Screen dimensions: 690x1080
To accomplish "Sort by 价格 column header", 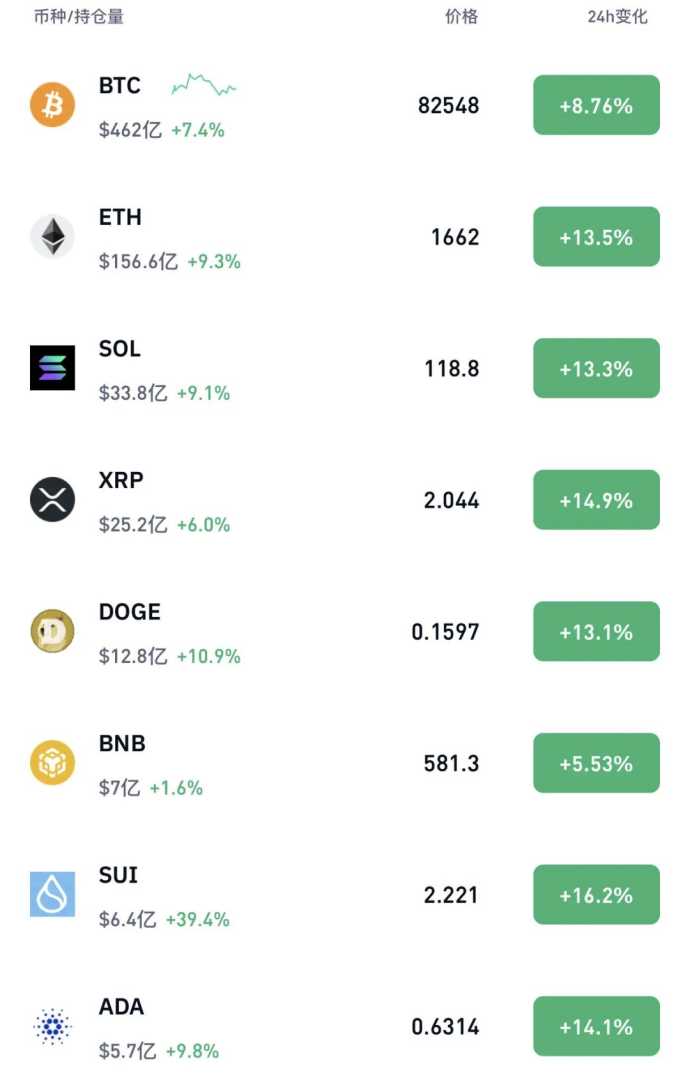I will pos(461,17).
